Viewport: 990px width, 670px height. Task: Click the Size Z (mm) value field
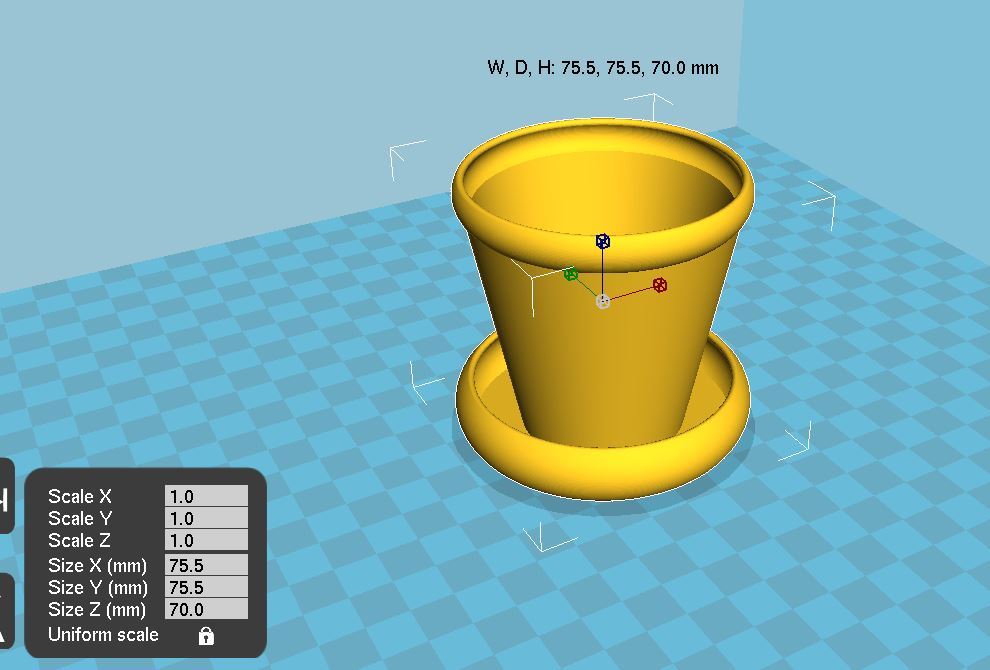pos(206,609)
